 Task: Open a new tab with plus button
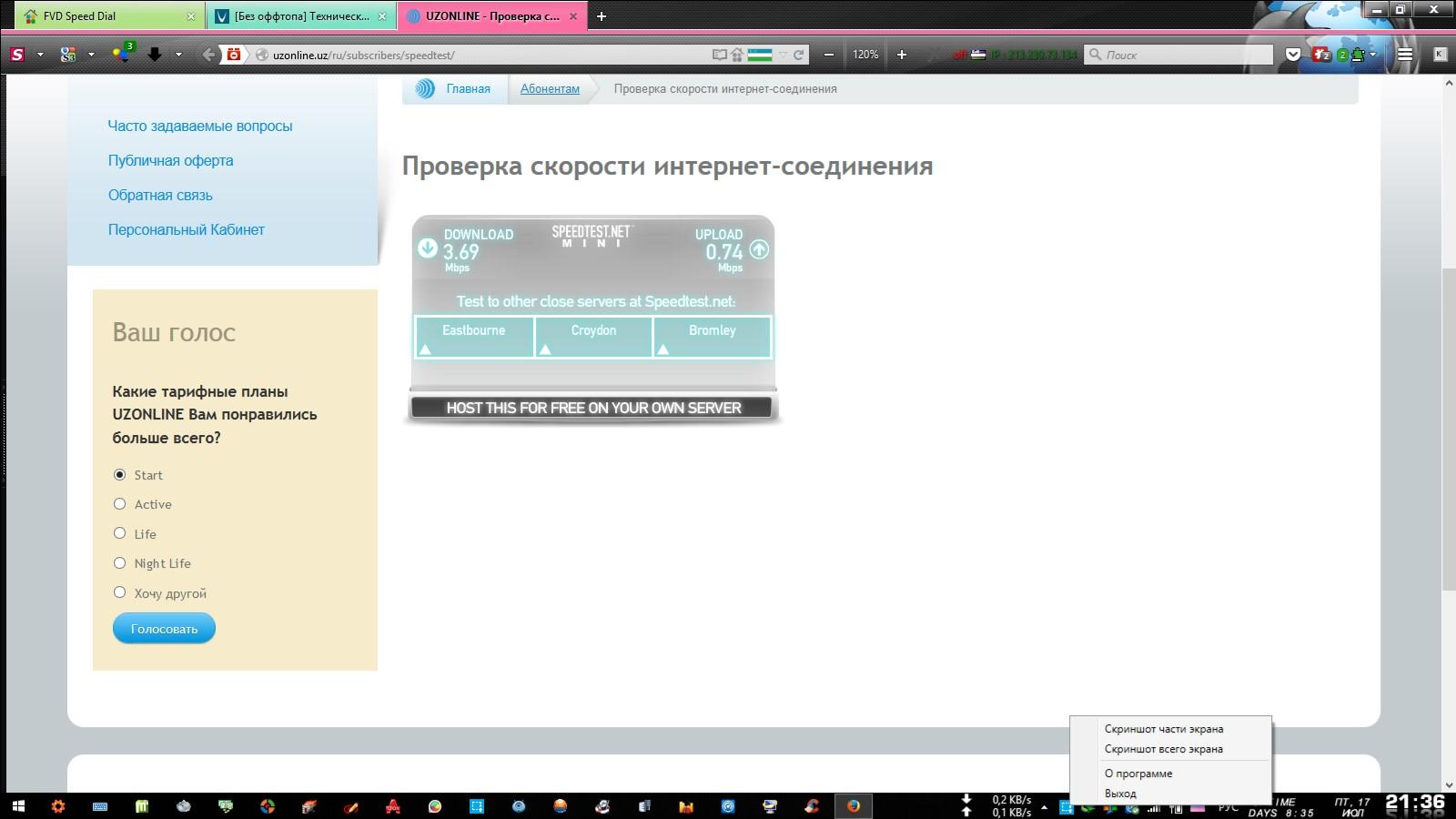[602, 16]
